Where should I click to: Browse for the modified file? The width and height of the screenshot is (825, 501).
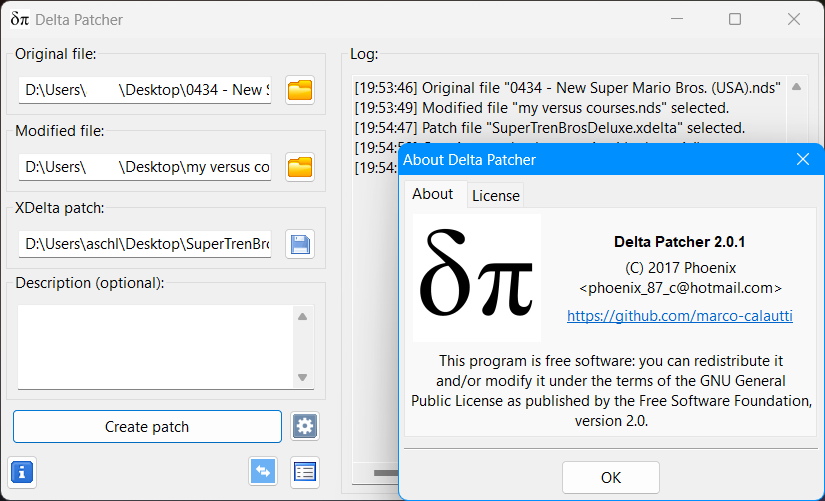click(x=300, y=167)
